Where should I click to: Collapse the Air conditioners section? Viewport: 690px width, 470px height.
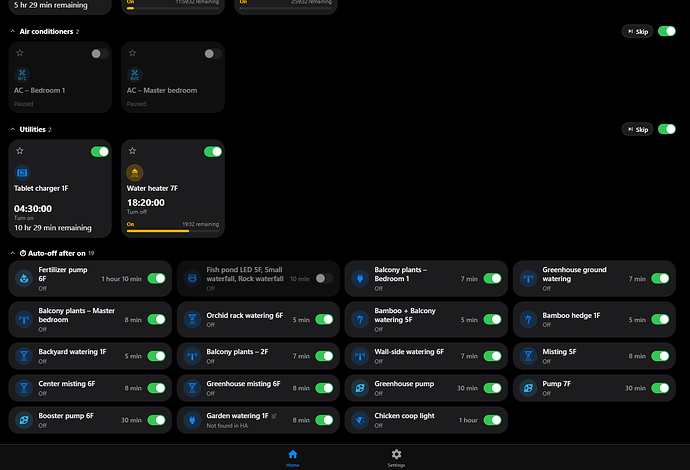point(13,31)
